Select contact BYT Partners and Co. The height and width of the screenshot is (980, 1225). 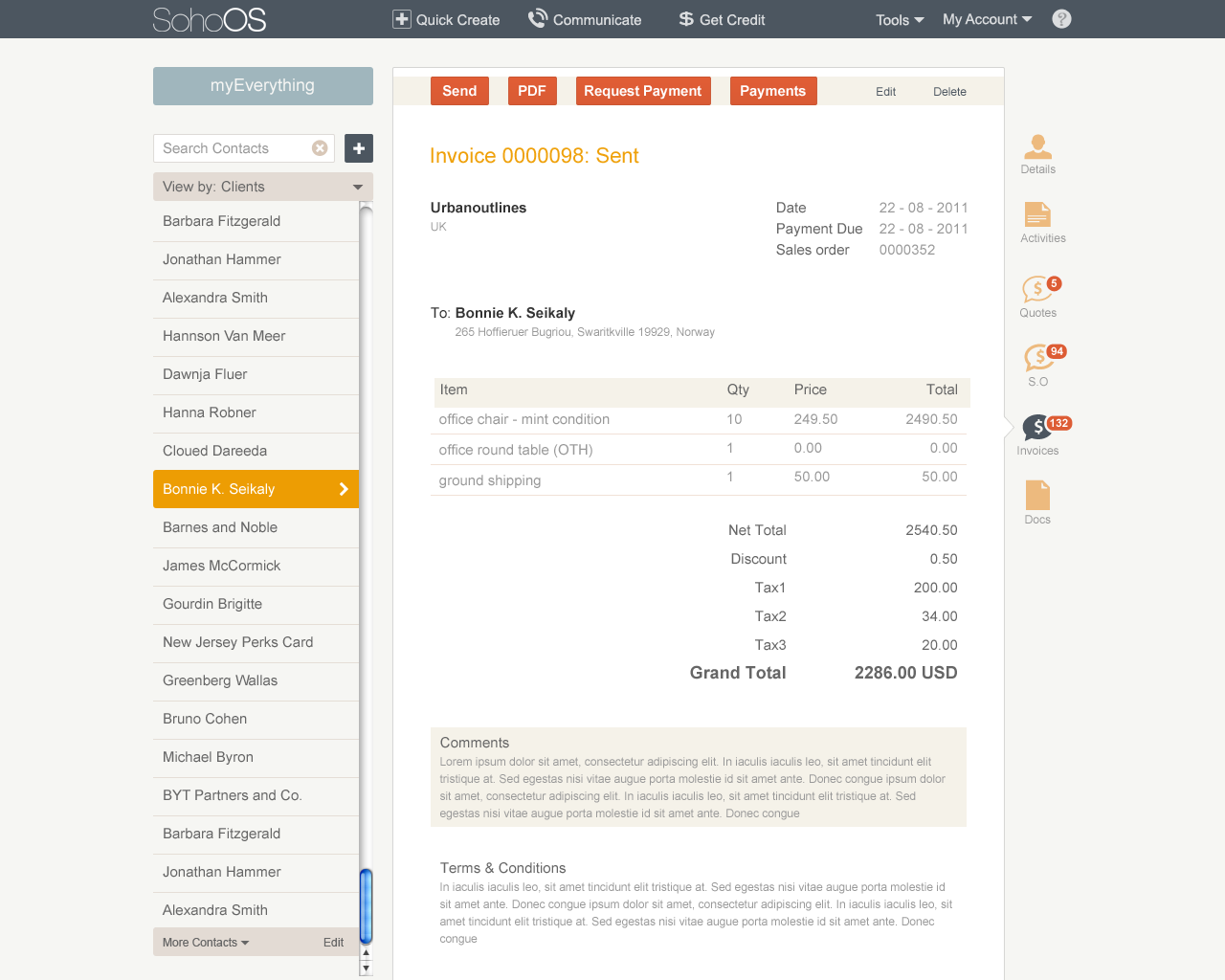(256, 795)
